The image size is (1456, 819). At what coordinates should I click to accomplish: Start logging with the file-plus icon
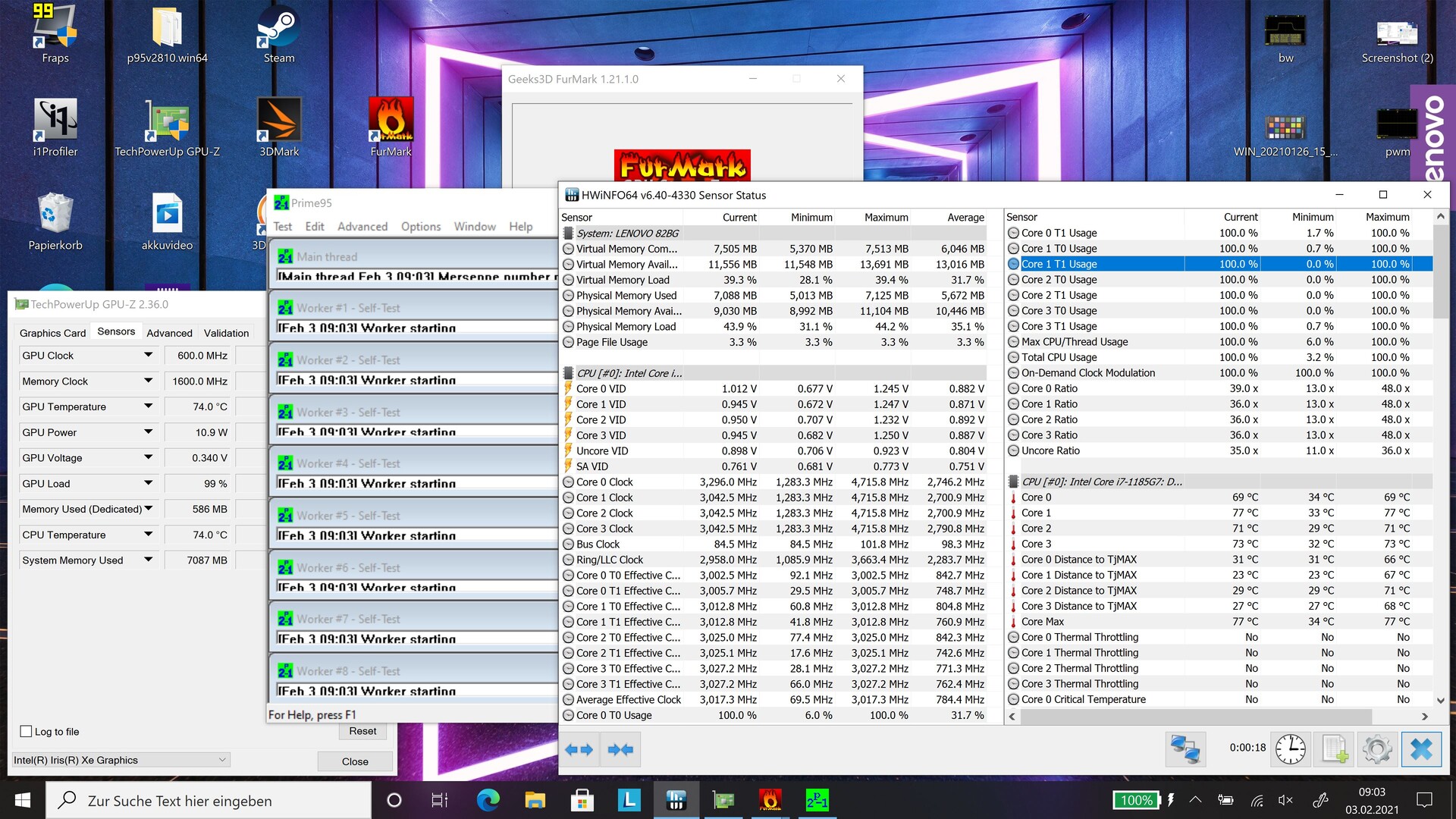(x=1335, y=749)
